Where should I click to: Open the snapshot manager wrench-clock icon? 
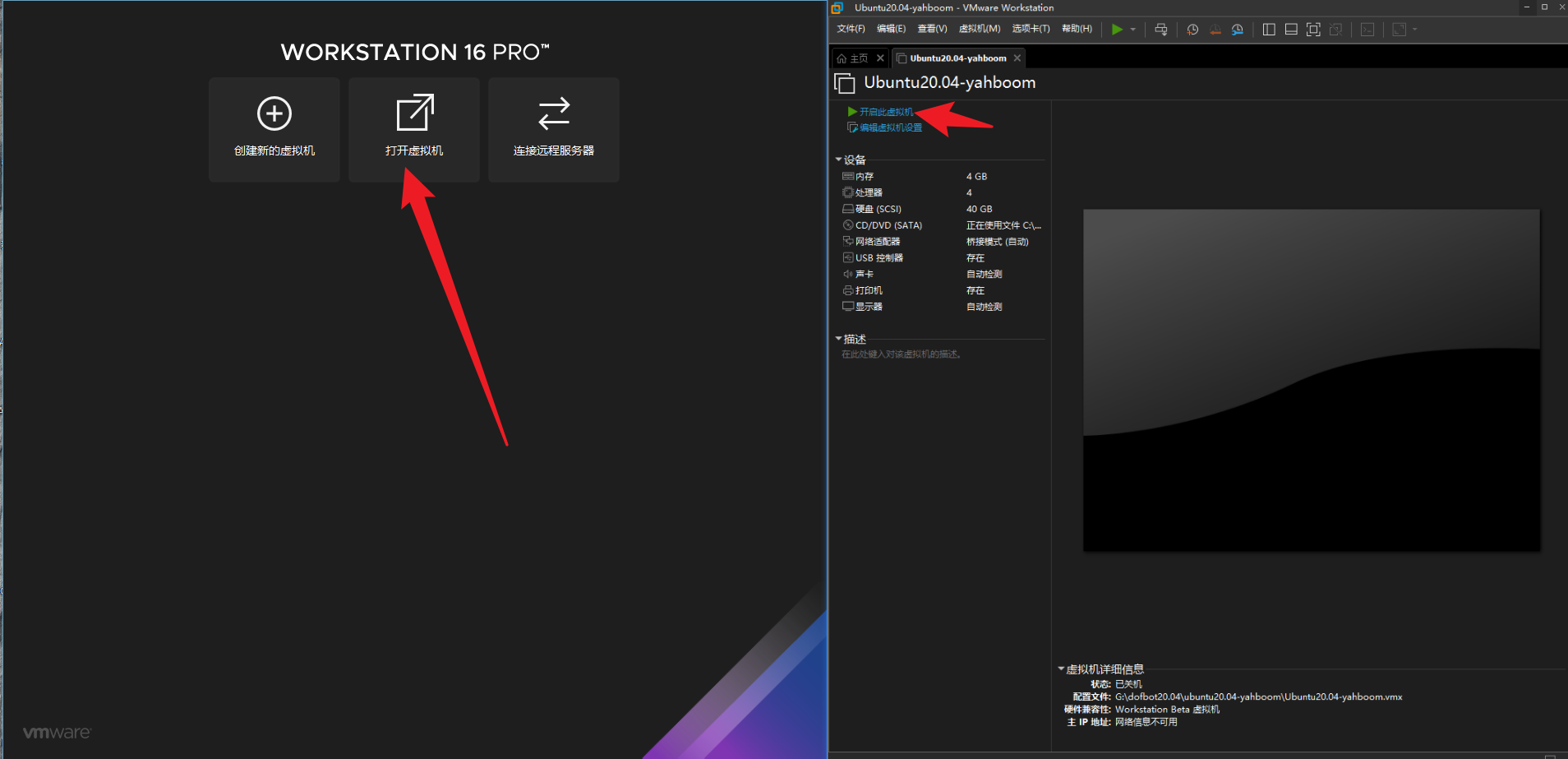pyautogui.click(x=1238, y=30)
